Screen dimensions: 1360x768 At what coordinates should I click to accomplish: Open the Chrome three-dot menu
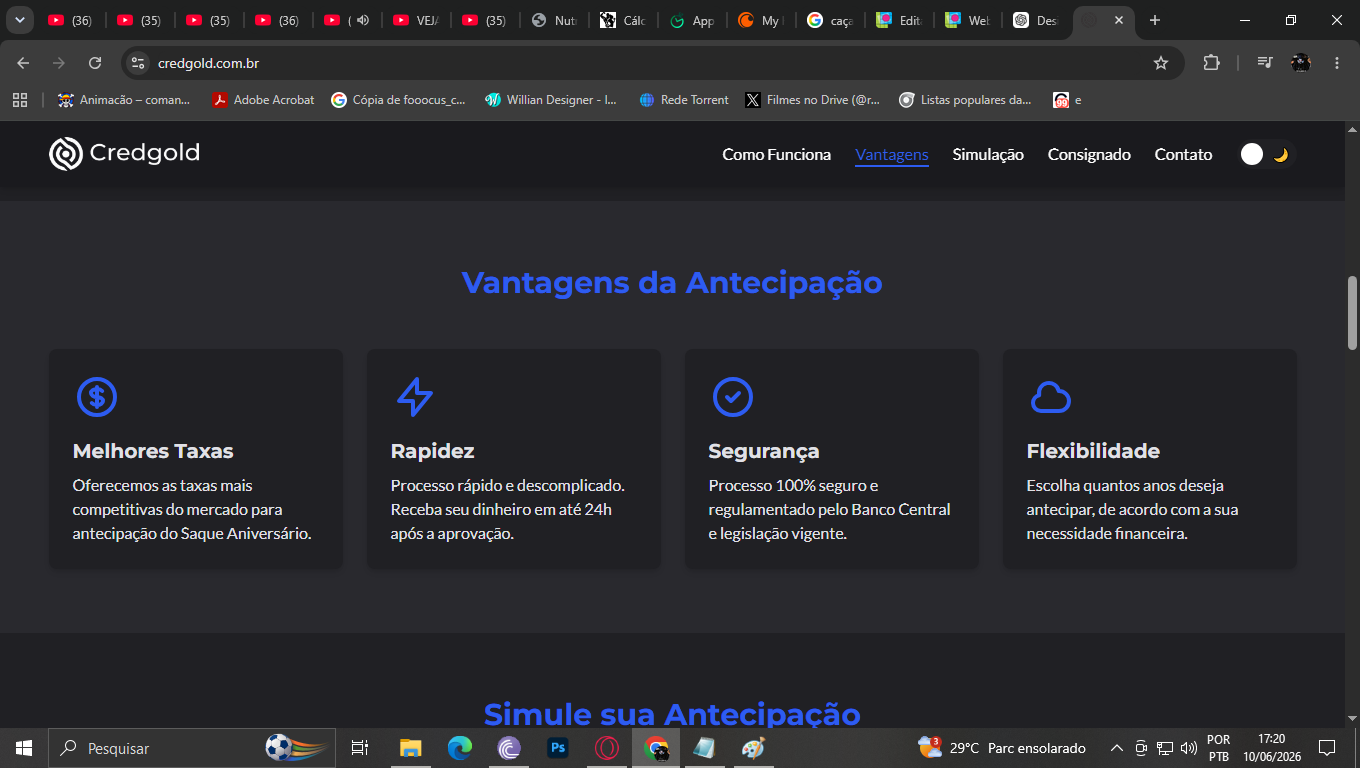point(1337,63)
